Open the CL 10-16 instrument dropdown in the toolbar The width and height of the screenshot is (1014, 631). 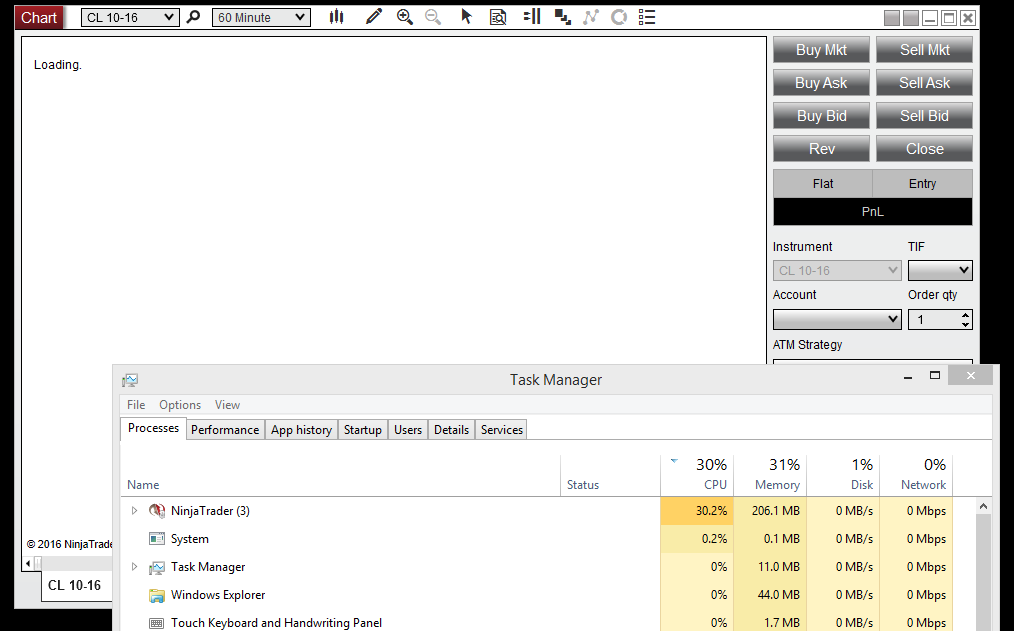pos(129,17)
